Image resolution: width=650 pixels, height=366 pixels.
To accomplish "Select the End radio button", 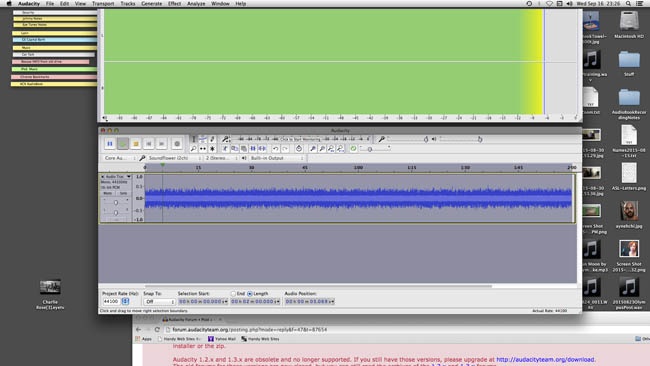I will coord(233,293).
